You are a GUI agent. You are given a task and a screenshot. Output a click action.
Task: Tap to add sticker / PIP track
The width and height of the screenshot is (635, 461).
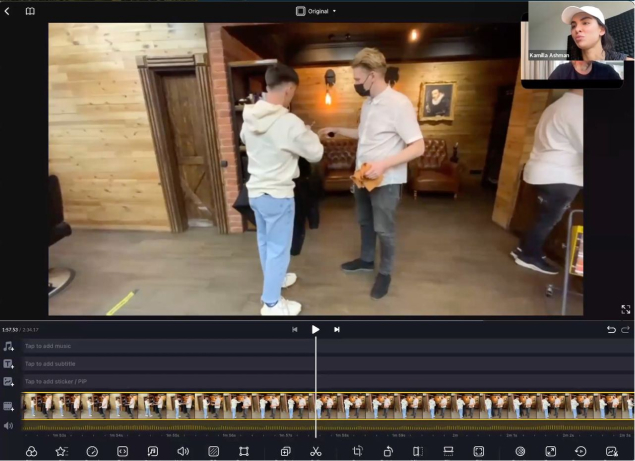328,382
